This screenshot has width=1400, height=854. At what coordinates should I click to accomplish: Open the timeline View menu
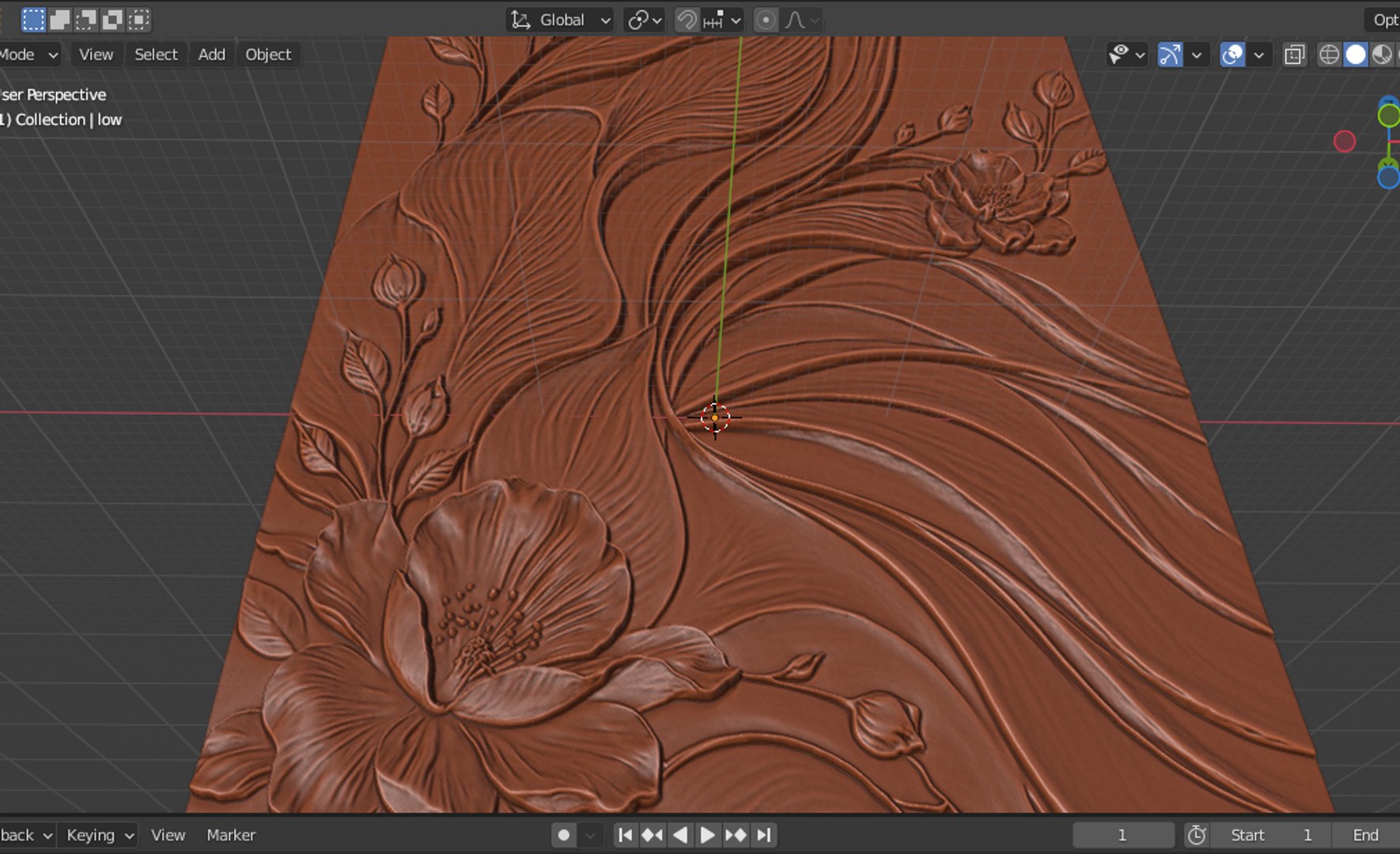tap(168, 835)
